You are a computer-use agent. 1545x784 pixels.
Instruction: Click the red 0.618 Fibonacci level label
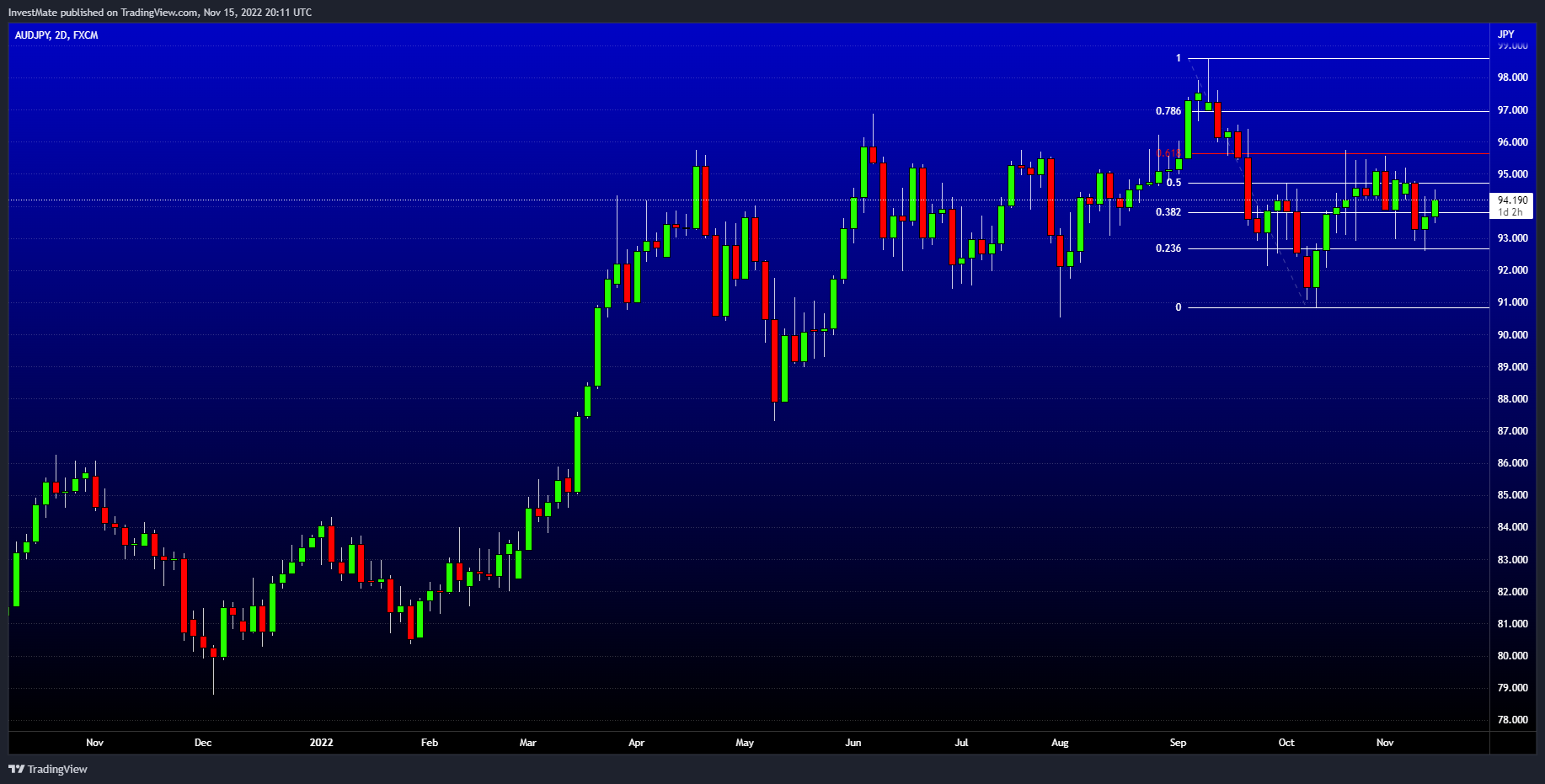(x=1168, y=153)
